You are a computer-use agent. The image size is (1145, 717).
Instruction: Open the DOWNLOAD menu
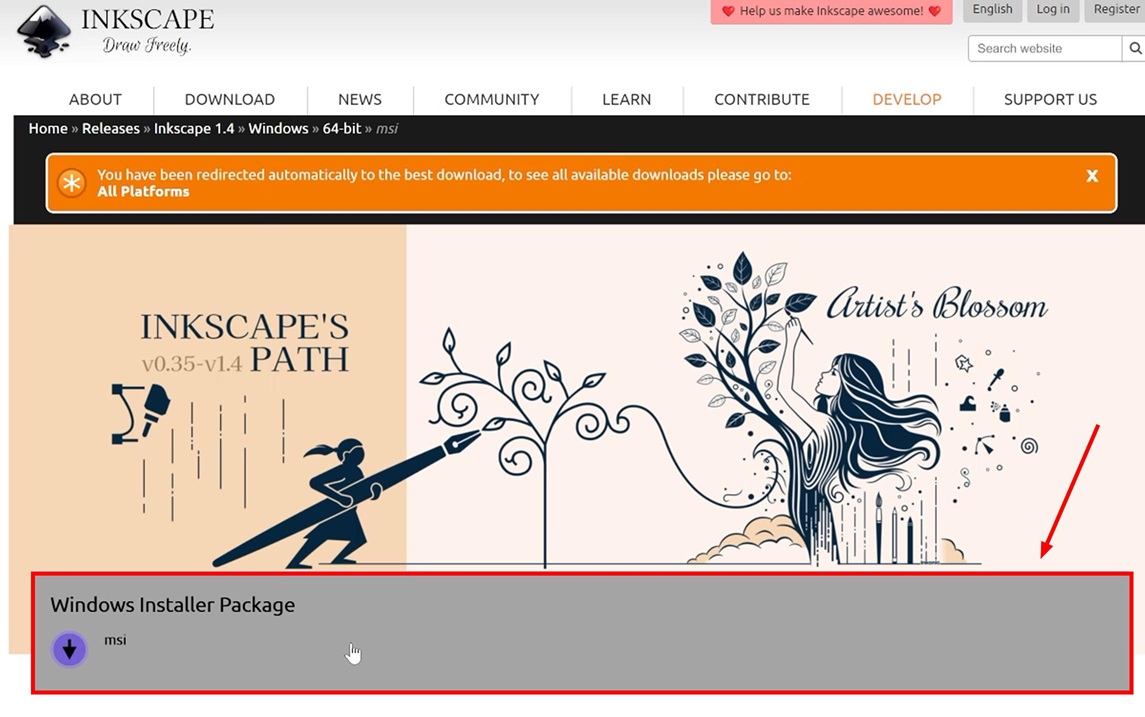[229, 99]
